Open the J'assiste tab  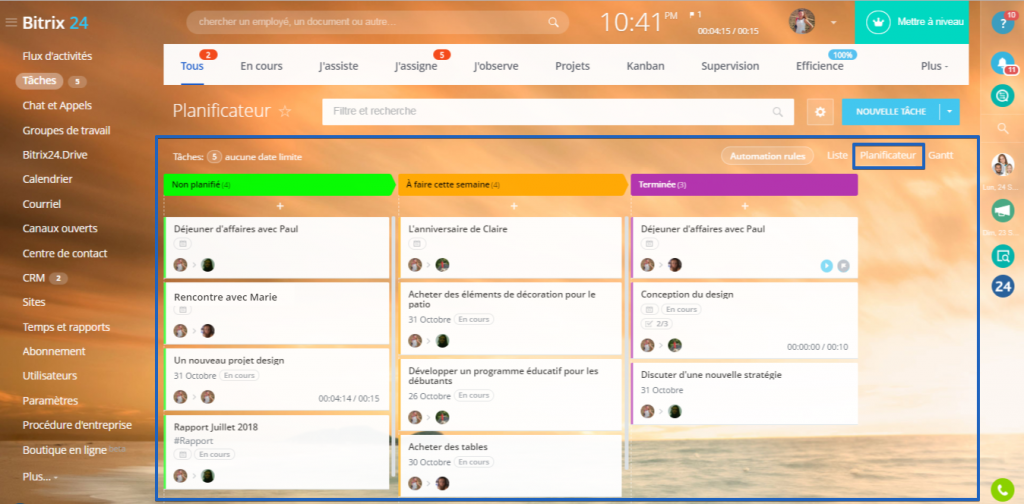(x=338, y=66)
